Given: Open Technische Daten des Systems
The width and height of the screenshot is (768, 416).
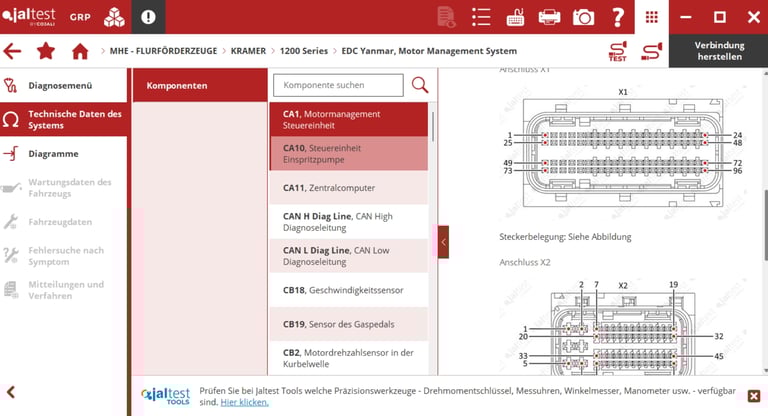Looking at the screenshot, I should [64, 119].
